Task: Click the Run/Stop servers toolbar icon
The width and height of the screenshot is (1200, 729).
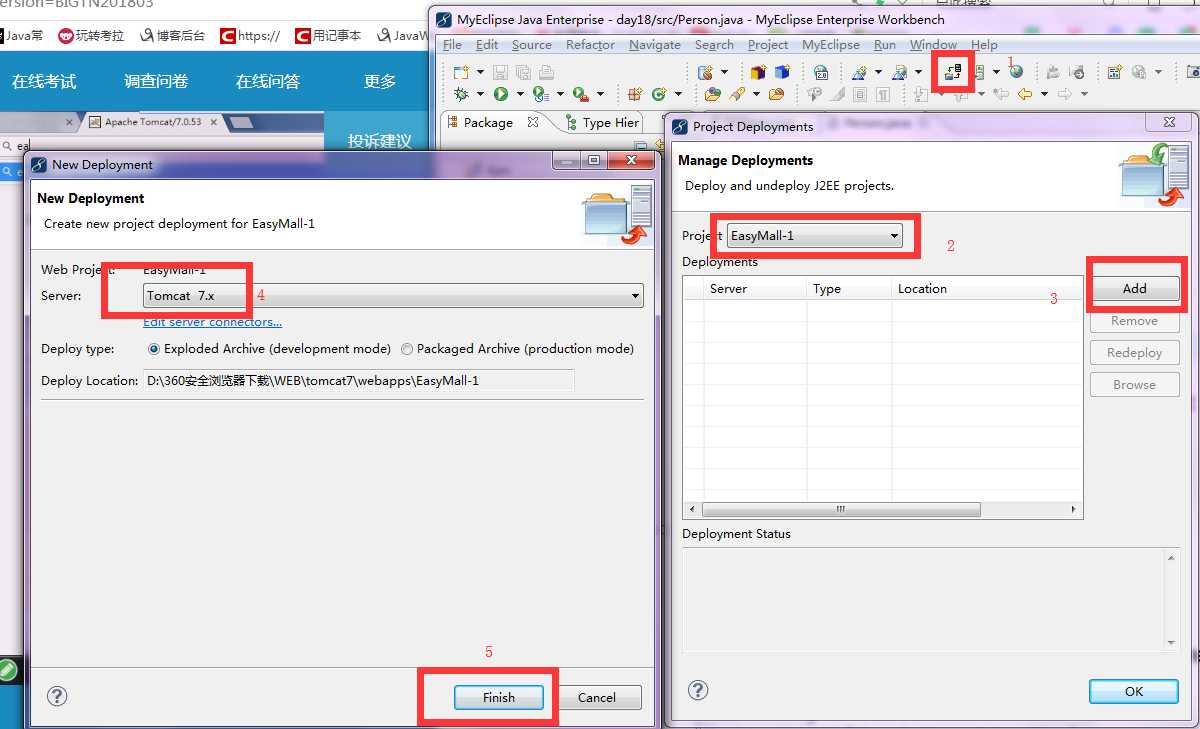Action: (x=980, y=72)
